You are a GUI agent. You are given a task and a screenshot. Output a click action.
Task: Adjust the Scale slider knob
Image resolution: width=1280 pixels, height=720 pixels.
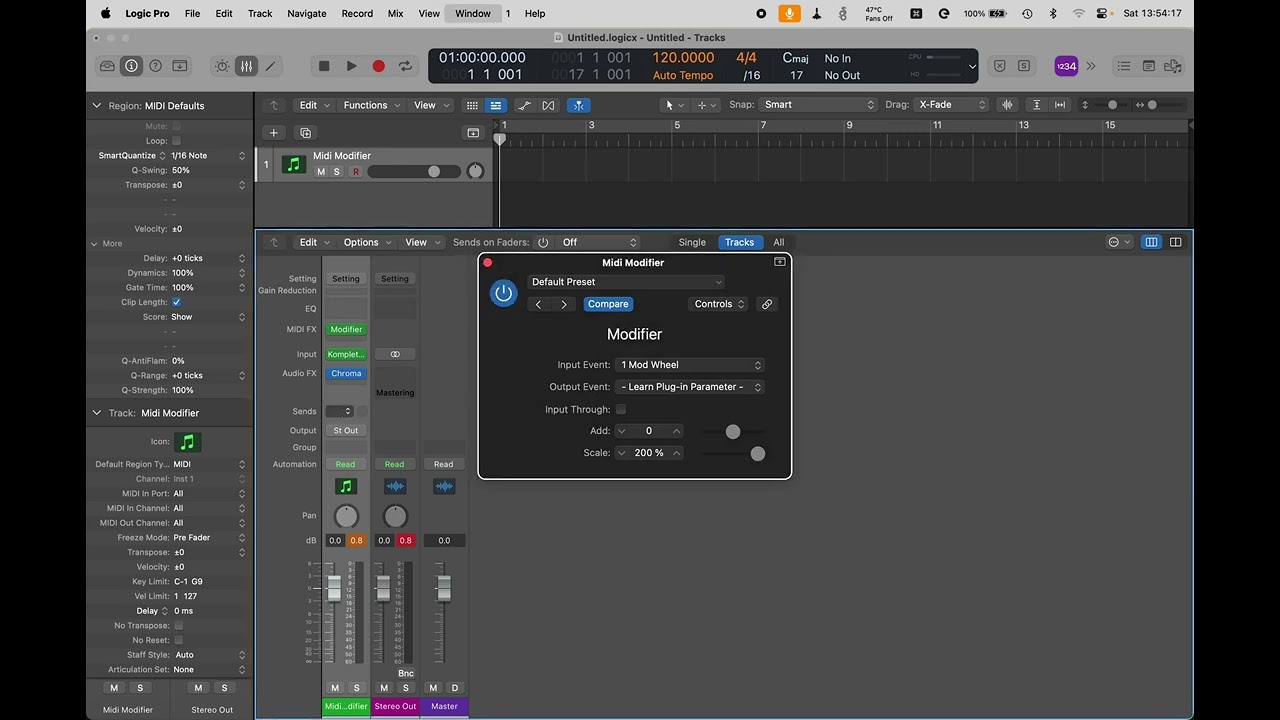tap(758, 454)
